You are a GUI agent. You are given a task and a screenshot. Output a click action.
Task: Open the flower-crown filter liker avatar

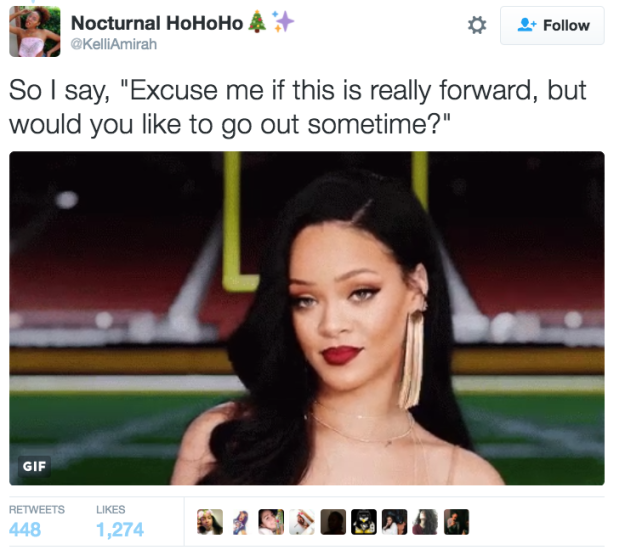click(210, 522)
